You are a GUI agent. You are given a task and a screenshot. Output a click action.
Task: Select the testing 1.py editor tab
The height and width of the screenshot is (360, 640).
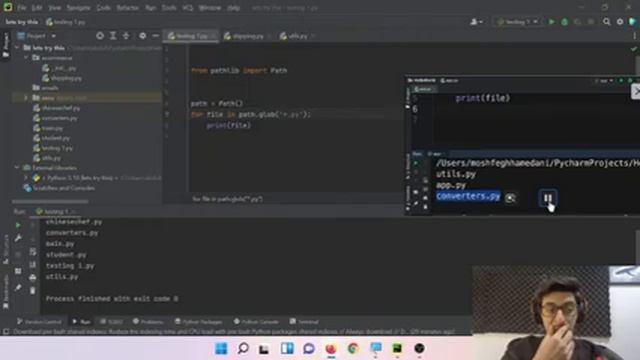click(x=190, y=36)
